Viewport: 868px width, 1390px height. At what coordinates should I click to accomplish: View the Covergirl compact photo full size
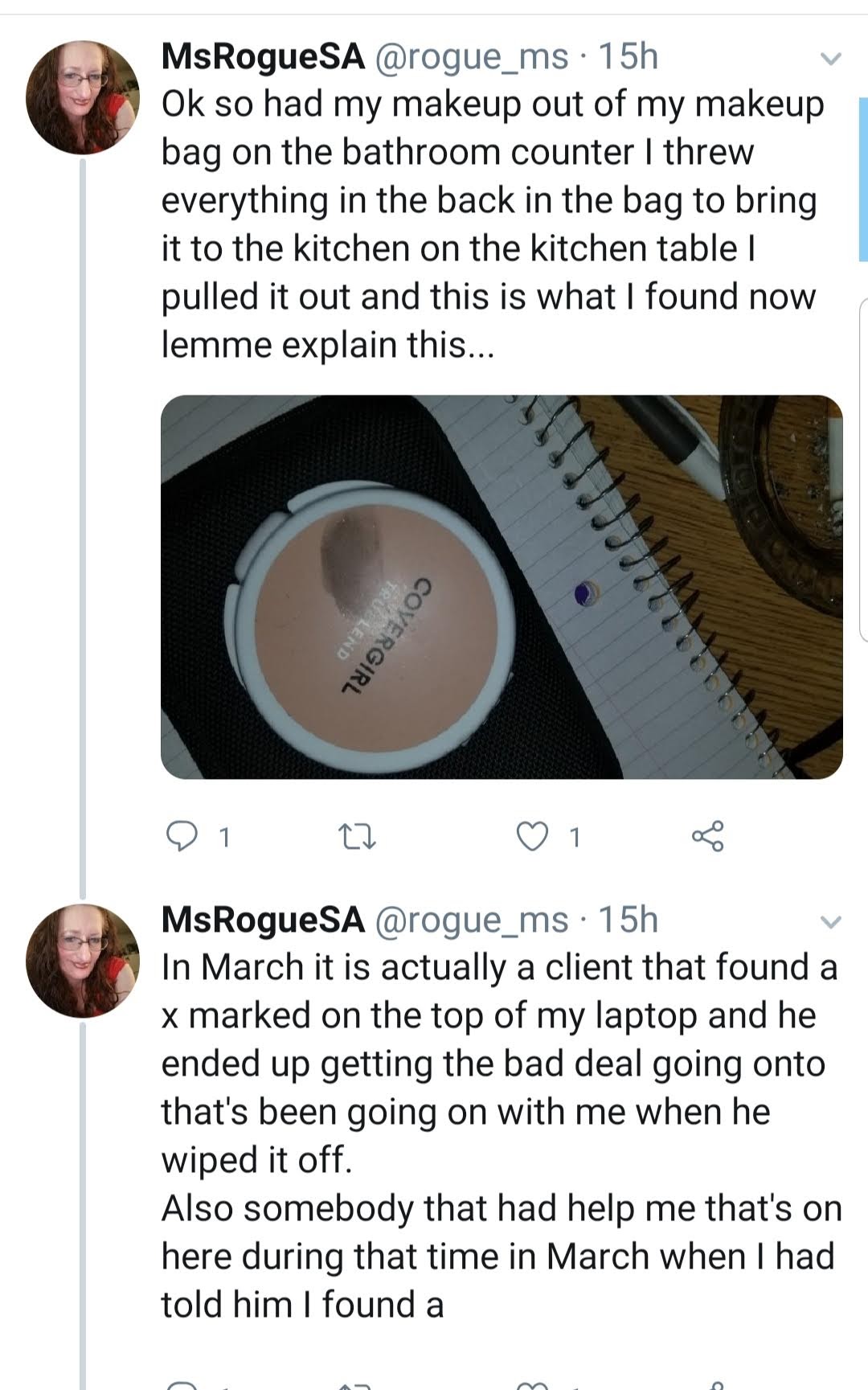[502, 586]
